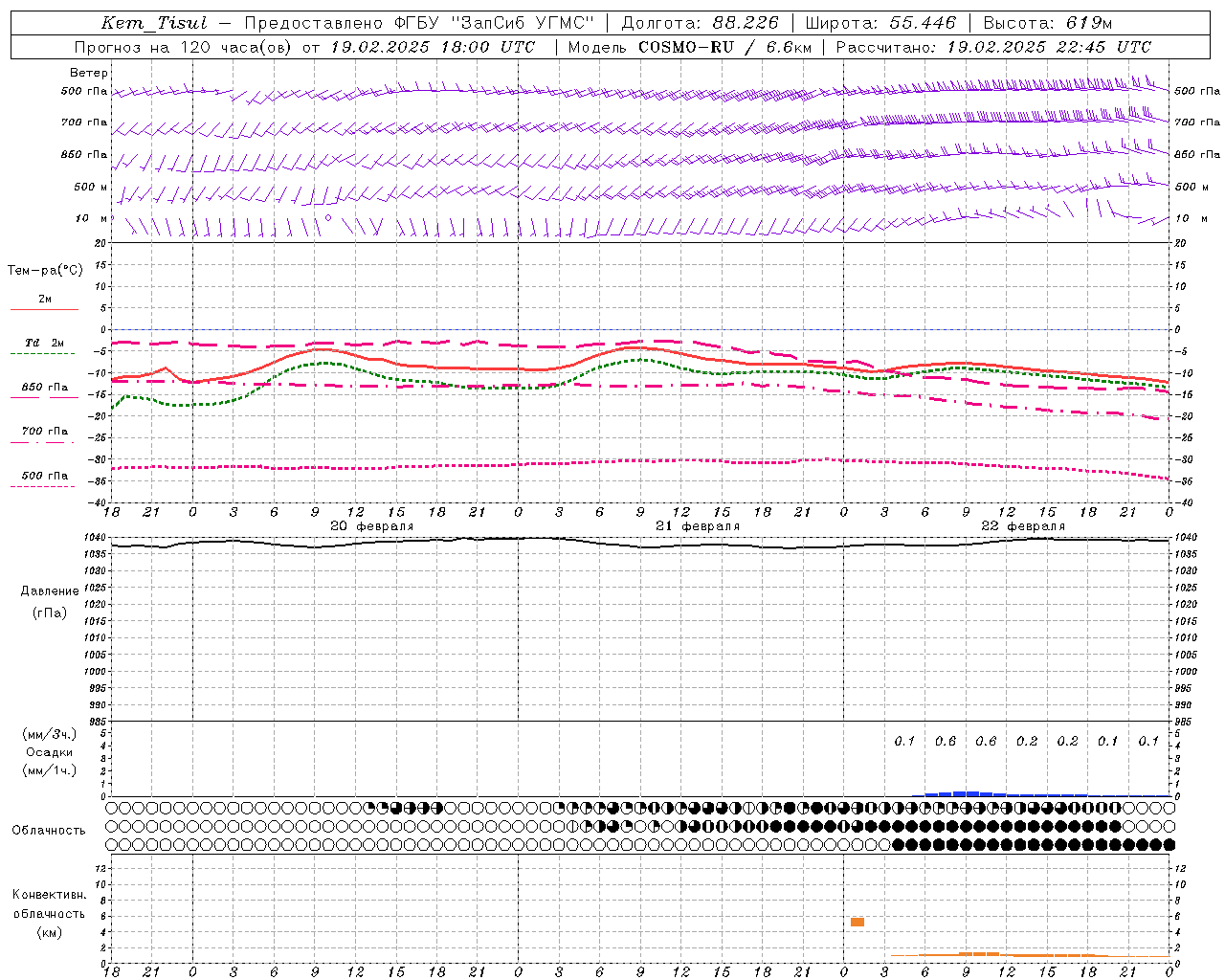This screenshot has width=1225, height=980.
Task: Click the forecast start text Прогноз на 120 часа(ов)
Action: coord(184,47)
